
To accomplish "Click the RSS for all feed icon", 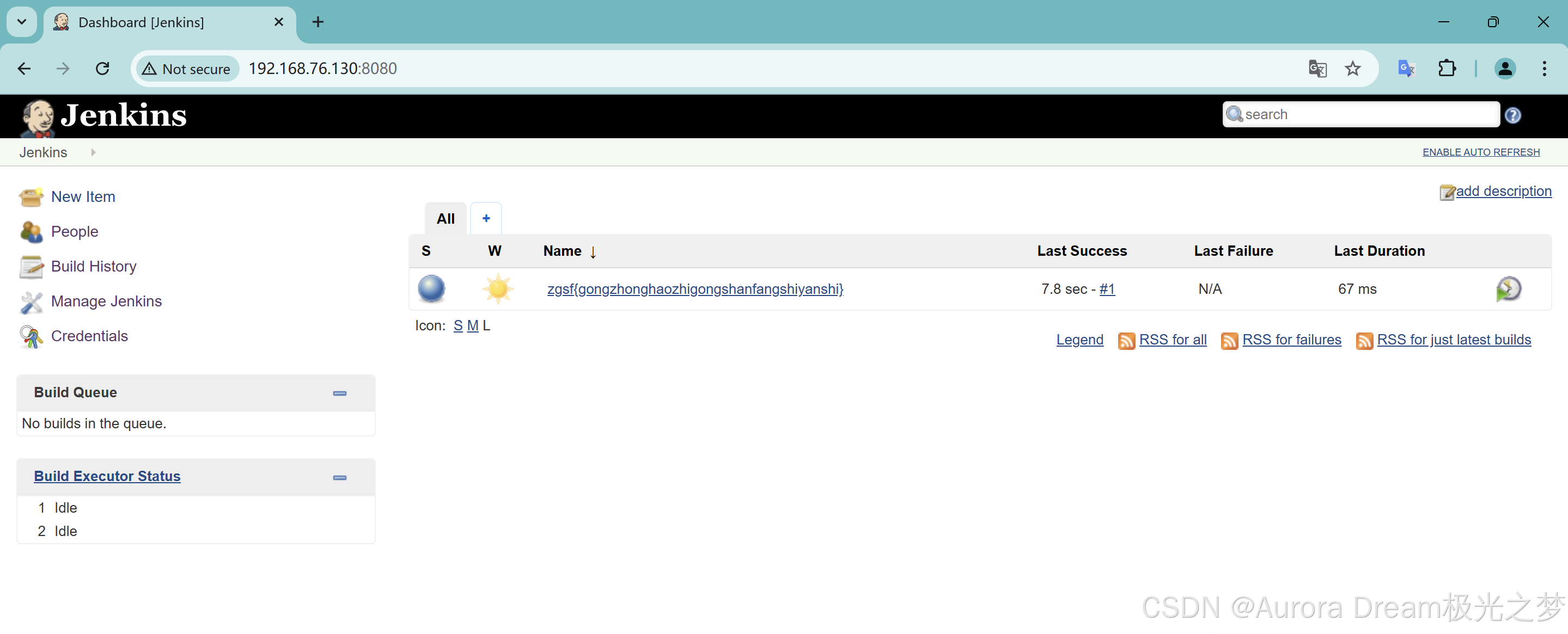I will (1126, 341).
